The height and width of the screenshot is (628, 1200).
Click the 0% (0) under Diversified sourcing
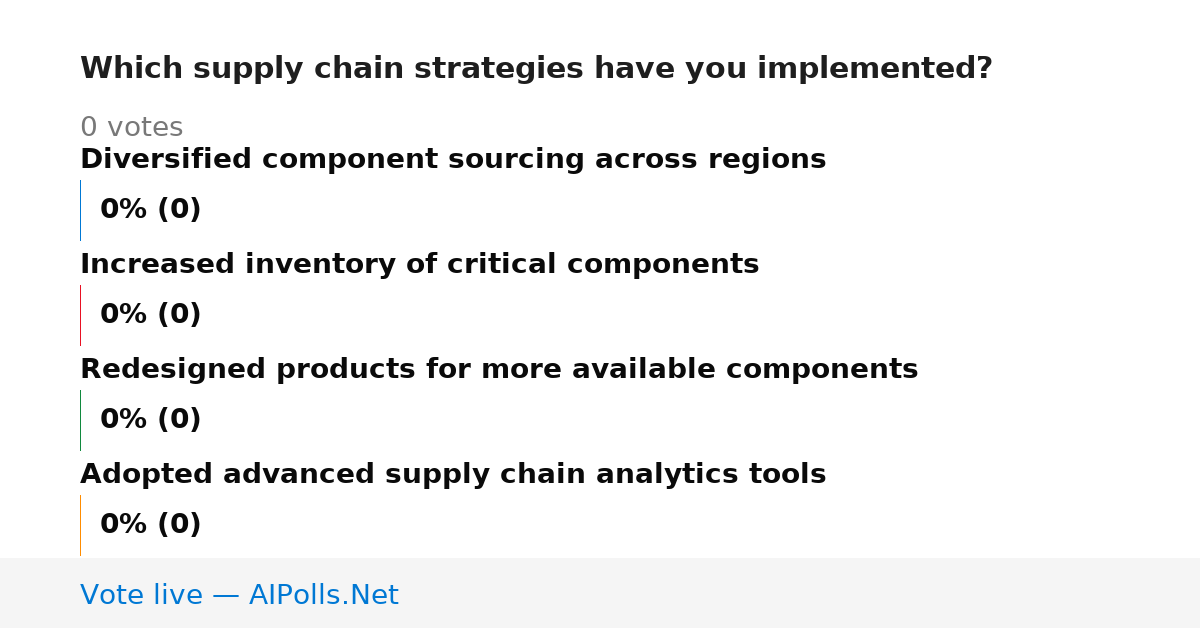coord(150,210)
